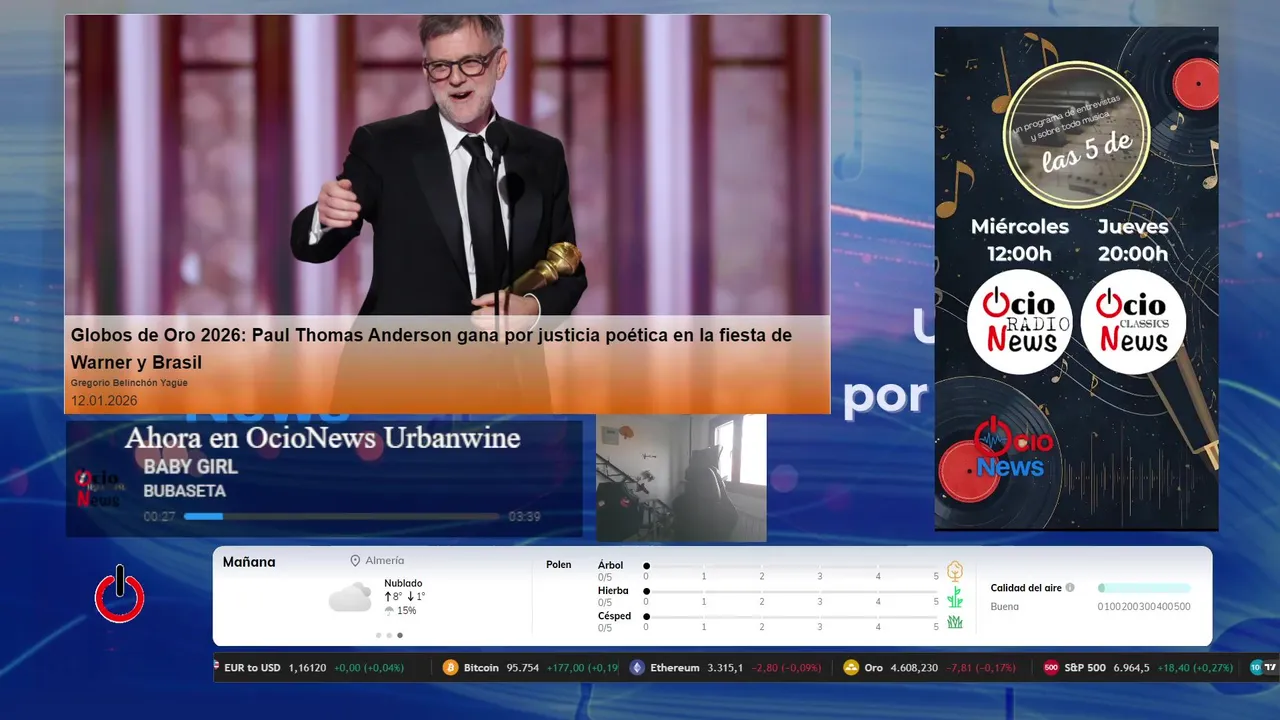This screenshot has width=1280, height=720.
Task: Select the second weather carousel dot
Action: (x=389, y=635)
